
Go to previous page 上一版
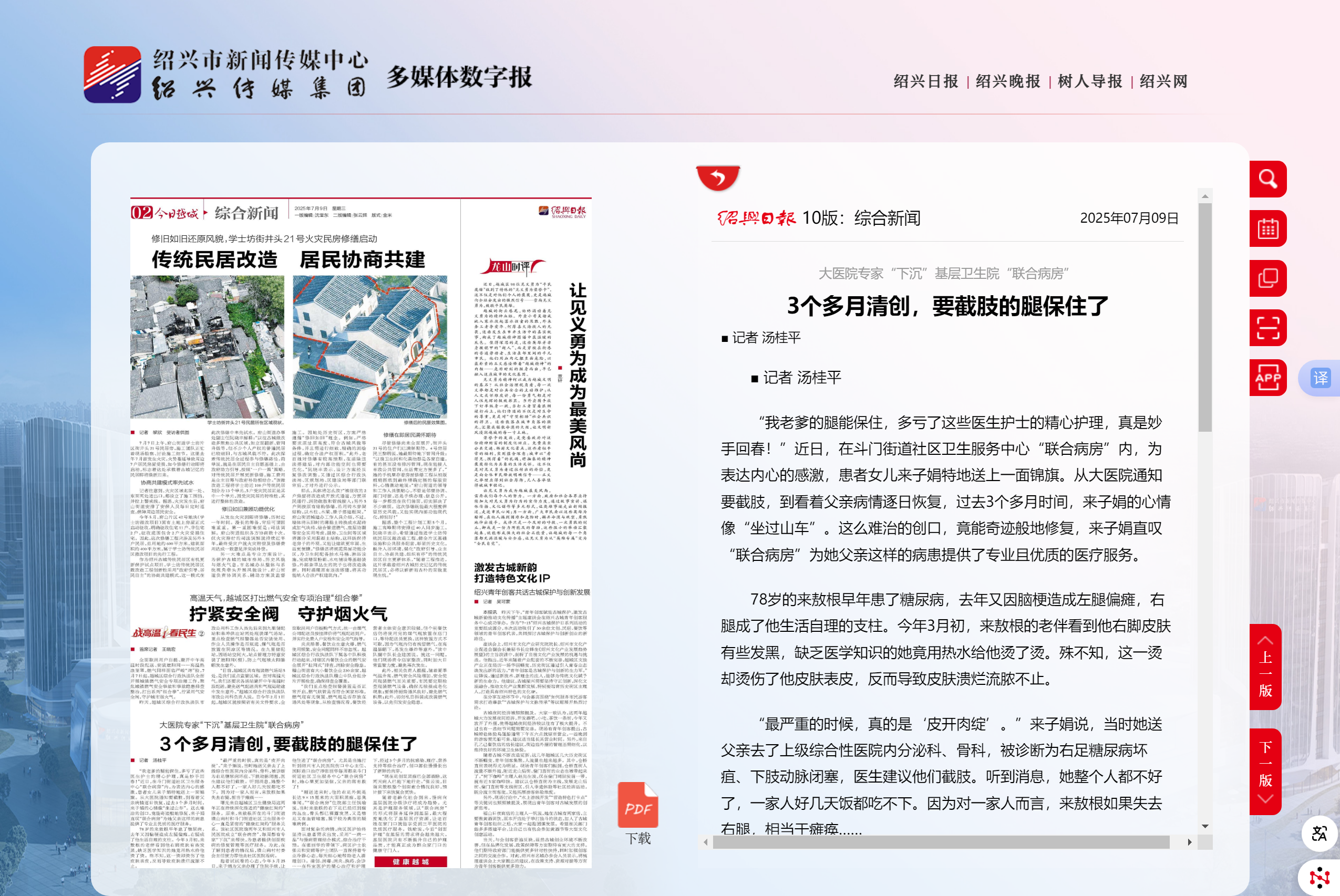(1265, 667)
